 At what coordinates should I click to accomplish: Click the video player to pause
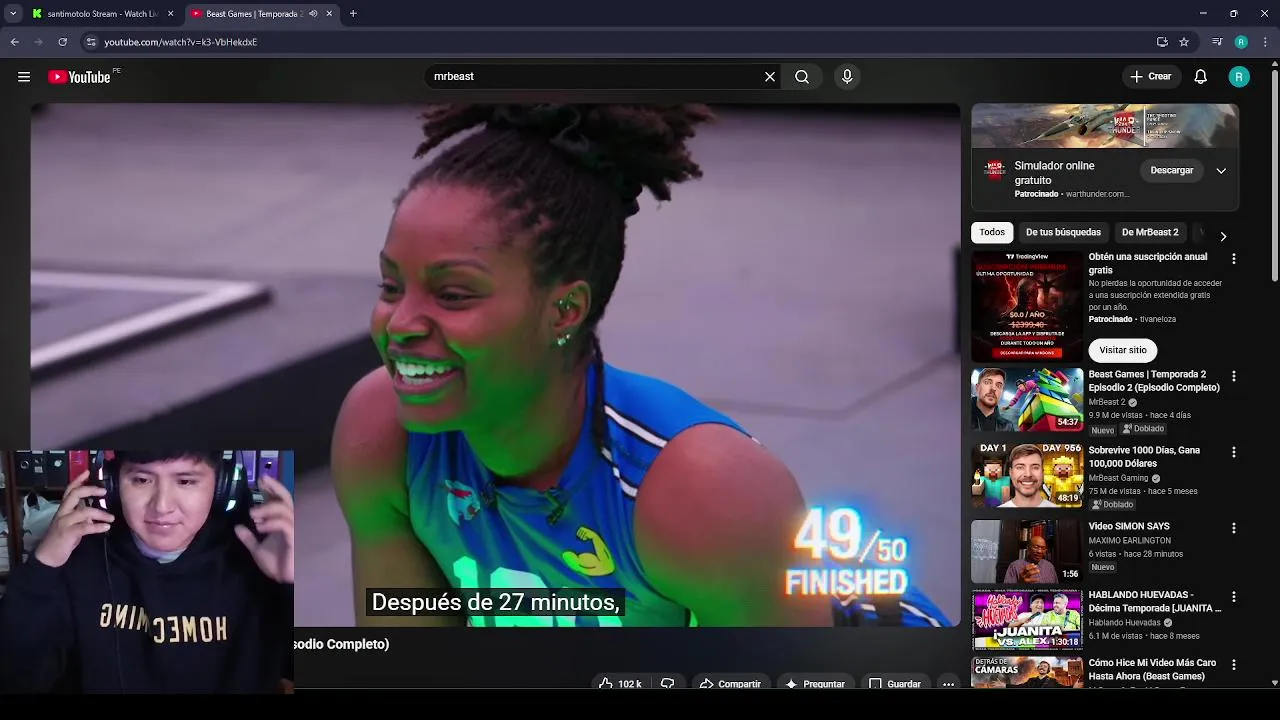(x=495, y=365)
